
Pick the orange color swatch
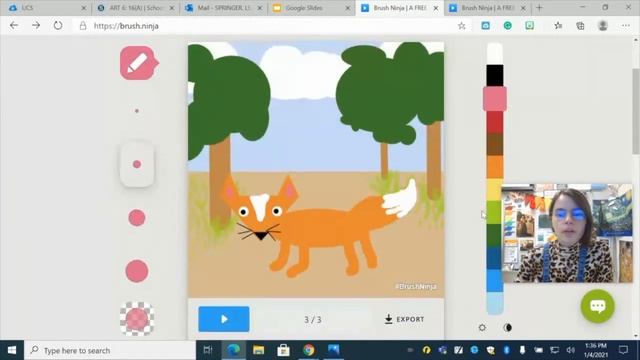[x=495, y=167]
